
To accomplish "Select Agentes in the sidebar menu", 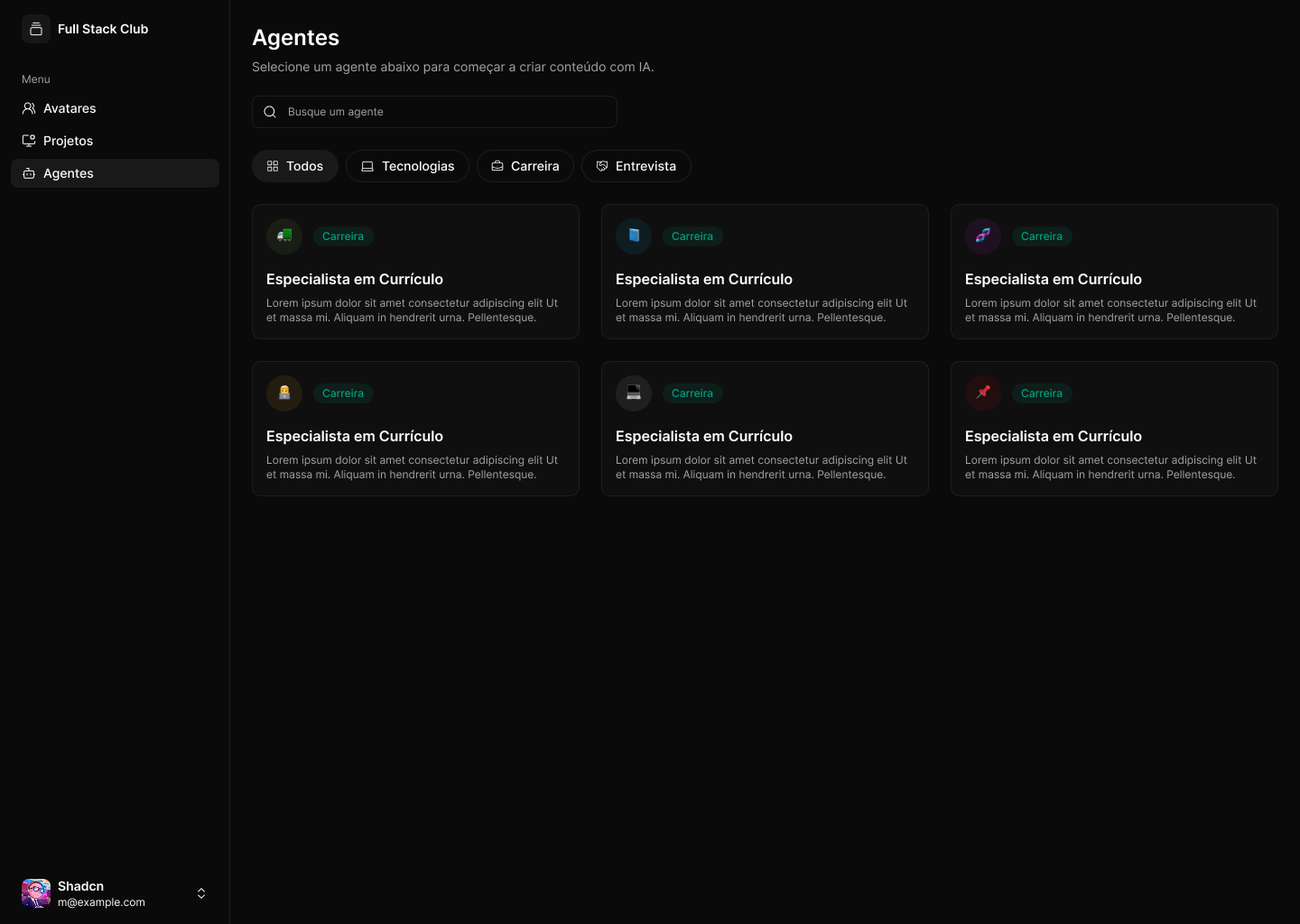I will (69, 173).
